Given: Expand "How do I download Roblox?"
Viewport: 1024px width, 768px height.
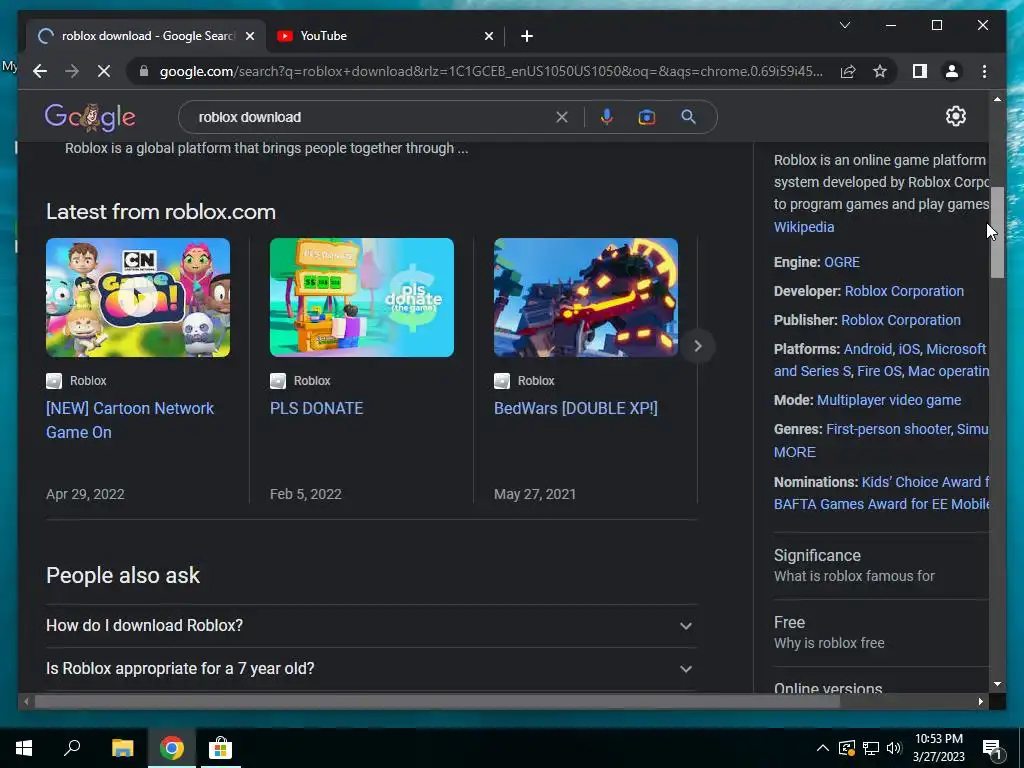Looking at the screenshot, I should click(371, 626).
